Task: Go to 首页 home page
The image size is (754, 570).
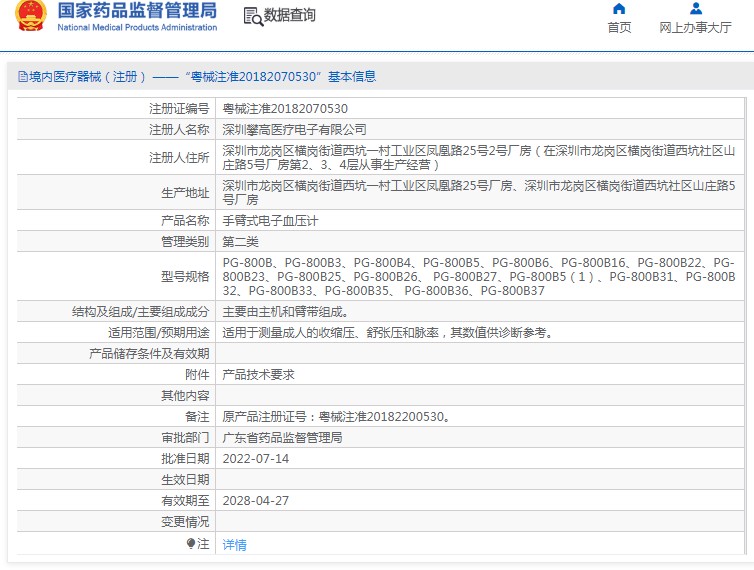Action: [x=619, y=27]
